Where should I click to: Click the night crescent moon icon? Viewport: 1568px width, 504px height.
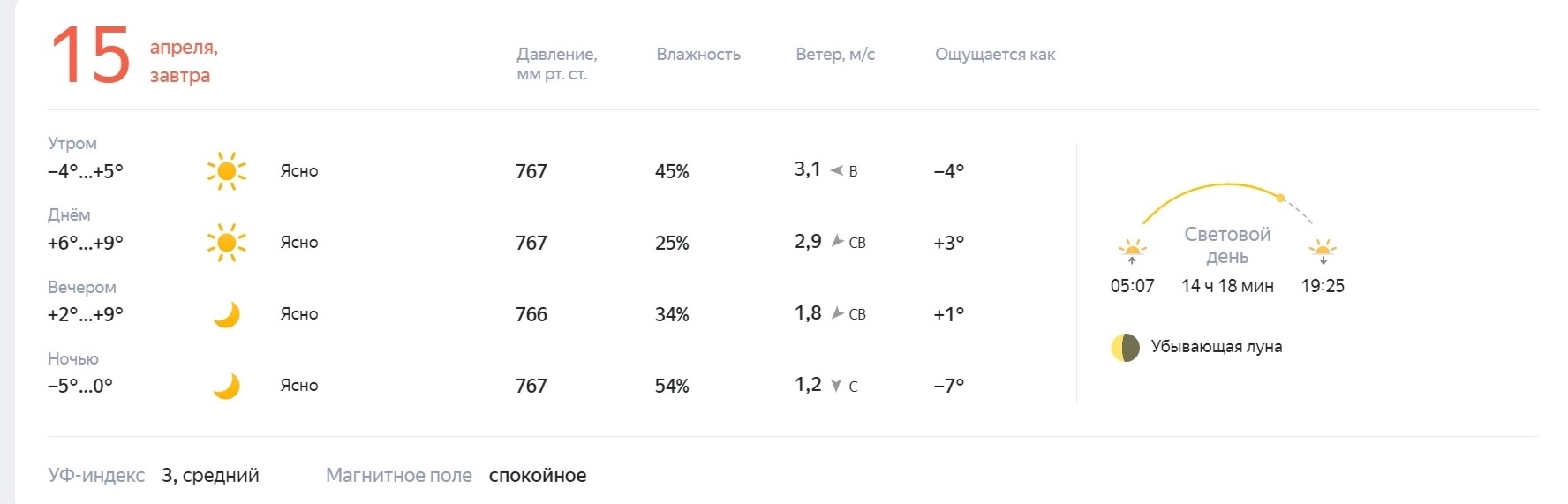coord(227,386)
